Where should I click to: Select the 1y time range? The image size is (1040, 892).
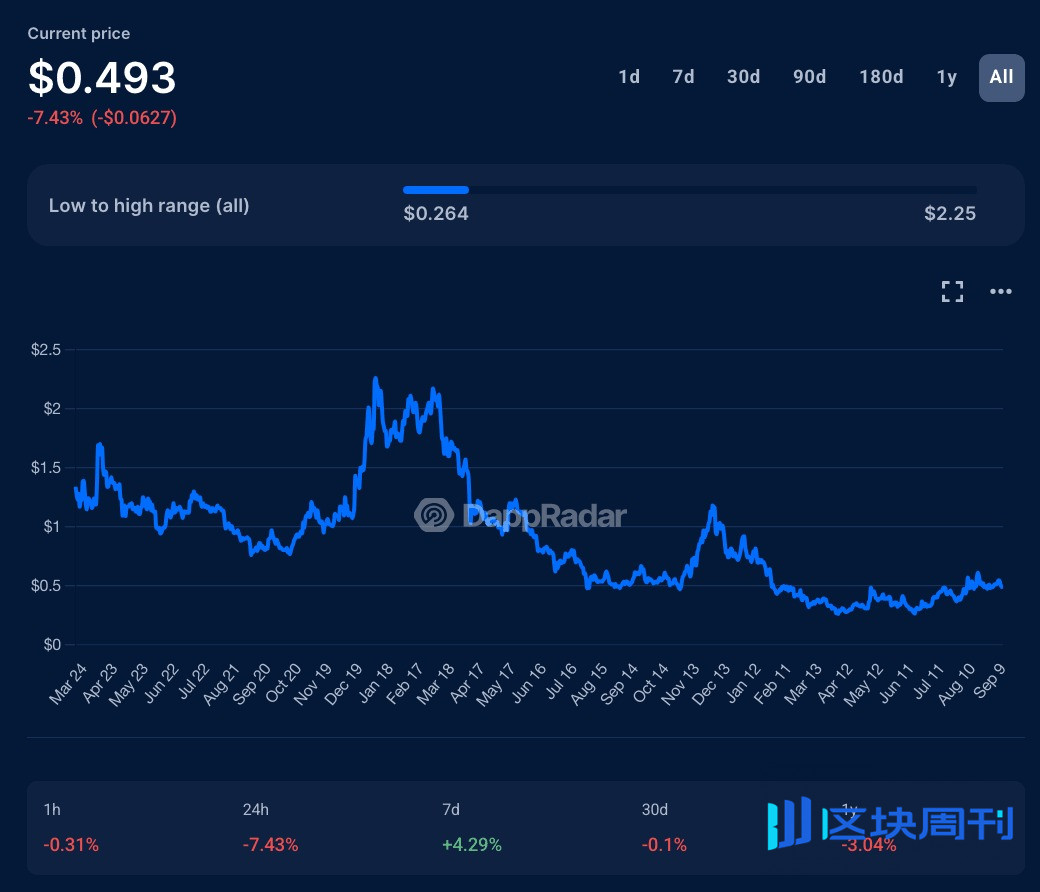946,77
